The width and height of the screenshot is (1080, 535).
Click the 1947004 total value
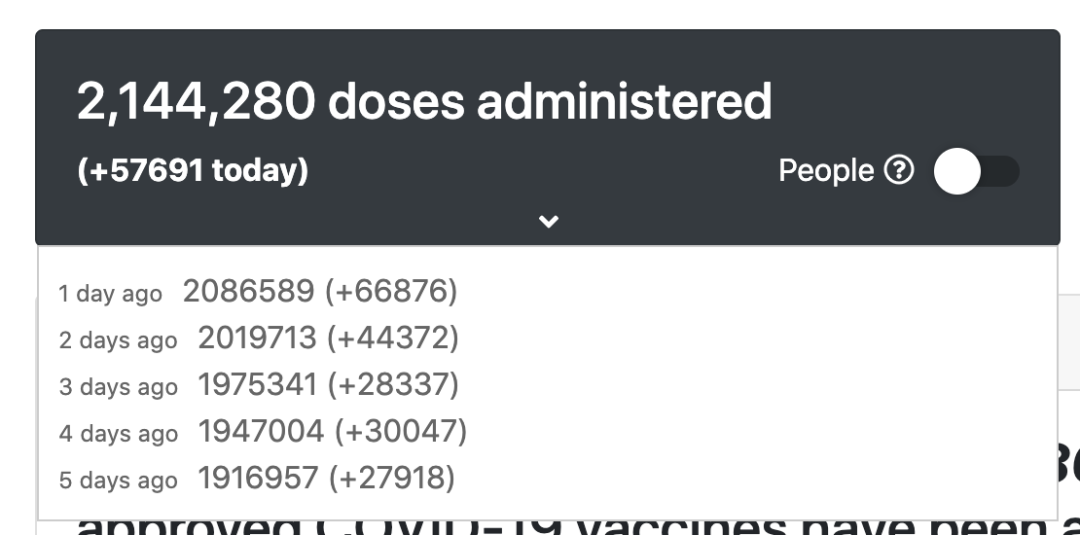261,431
